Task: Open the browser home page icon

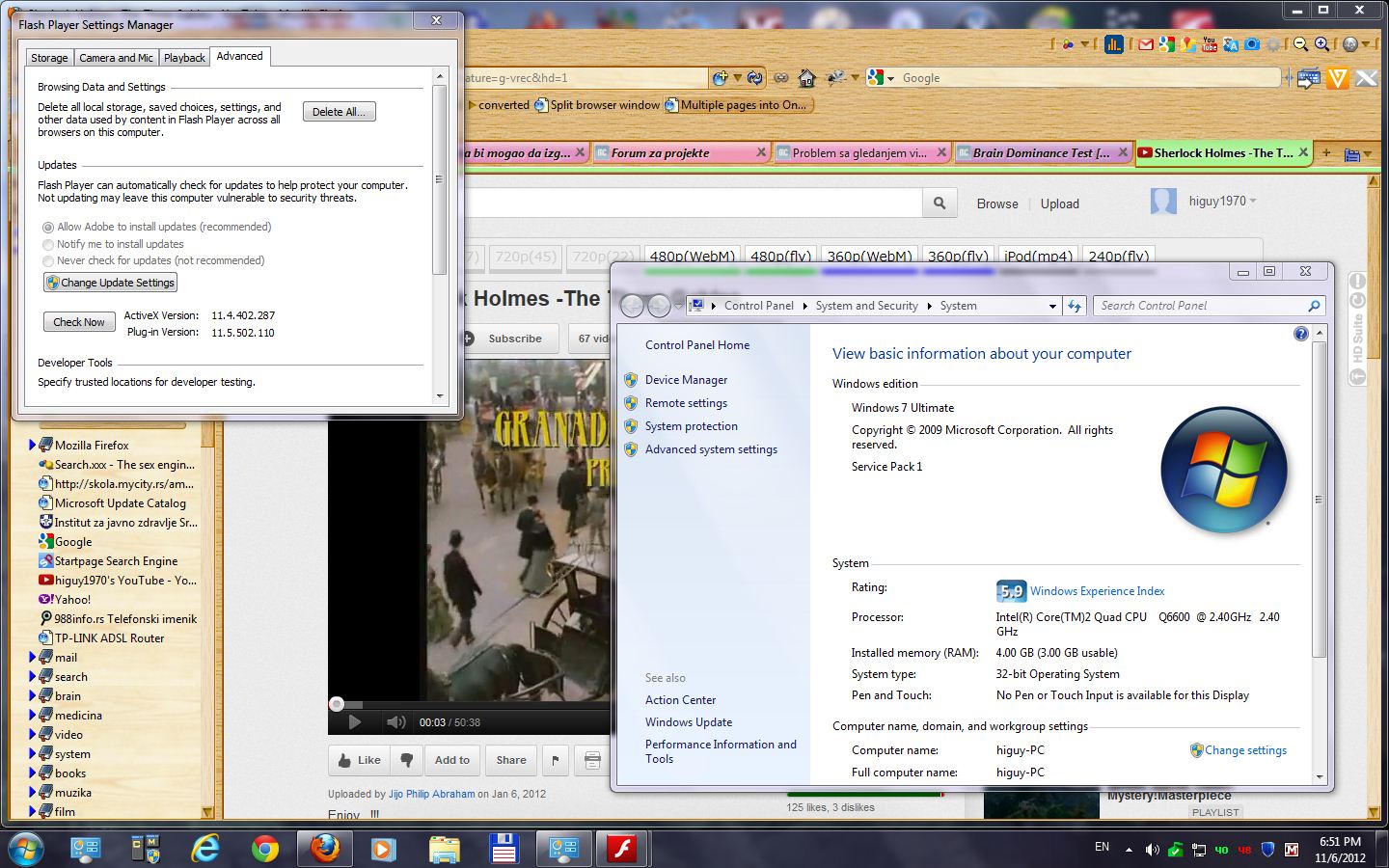Action: coord(806,78)
